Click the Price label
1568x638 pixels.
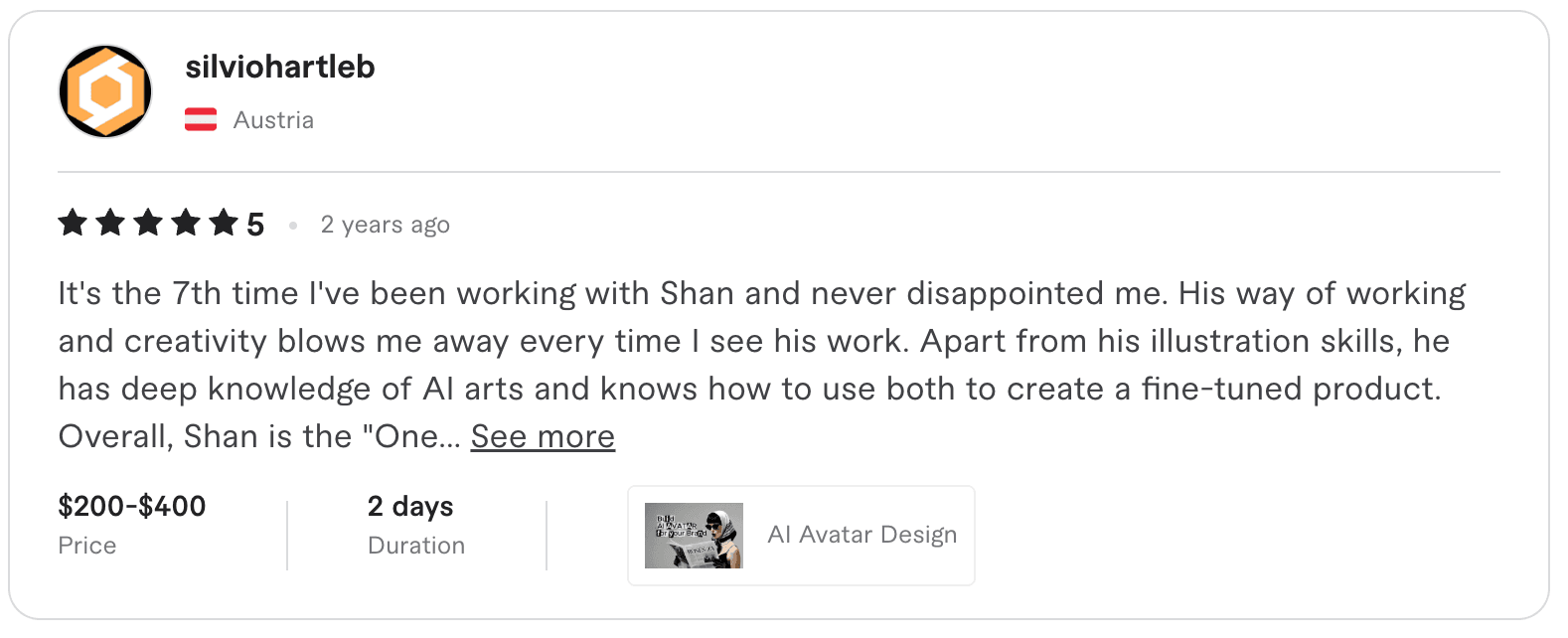click(87, 545)
